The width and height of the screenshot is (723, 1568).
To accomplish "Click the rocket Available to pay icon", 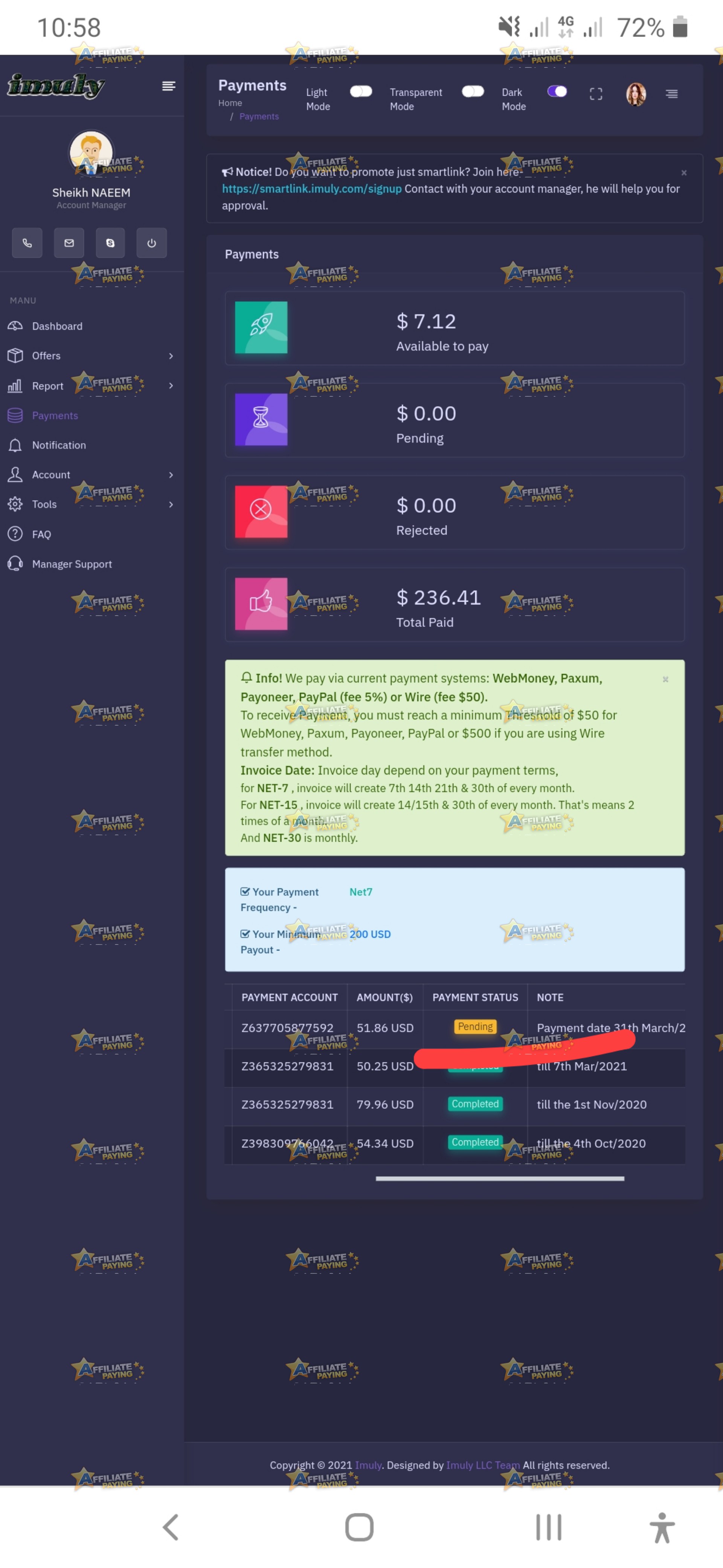I will click(261, 327).
